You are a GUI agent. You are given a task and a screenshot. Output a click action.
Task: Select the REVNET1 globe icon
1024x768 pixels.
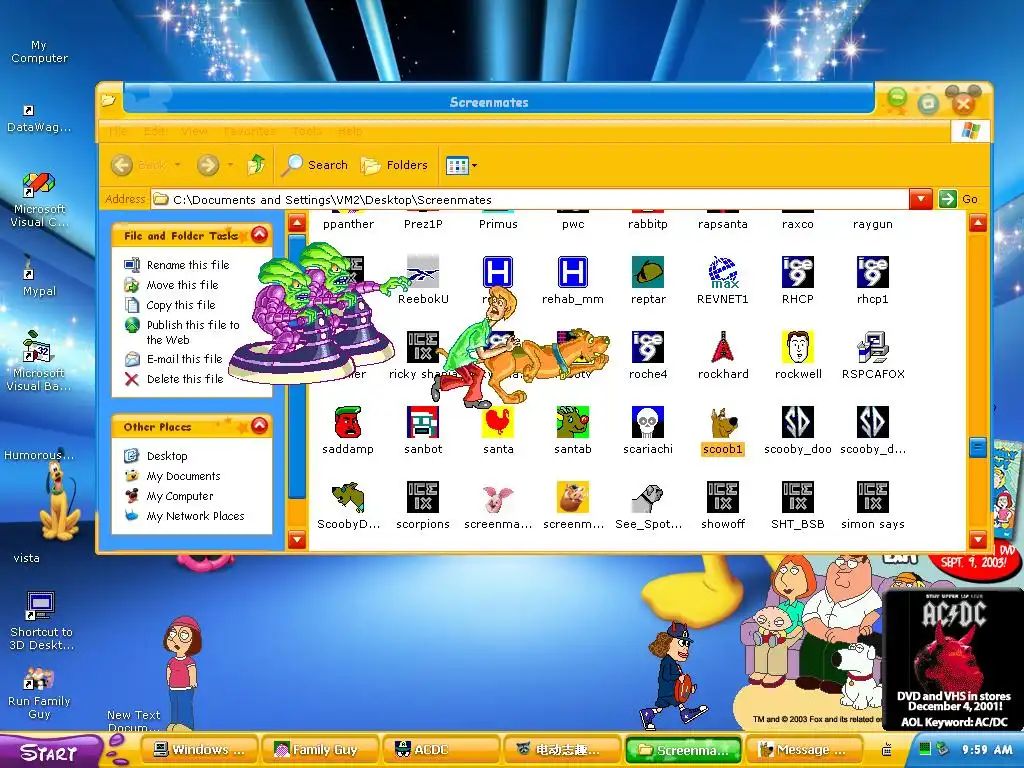pos(723,272)
